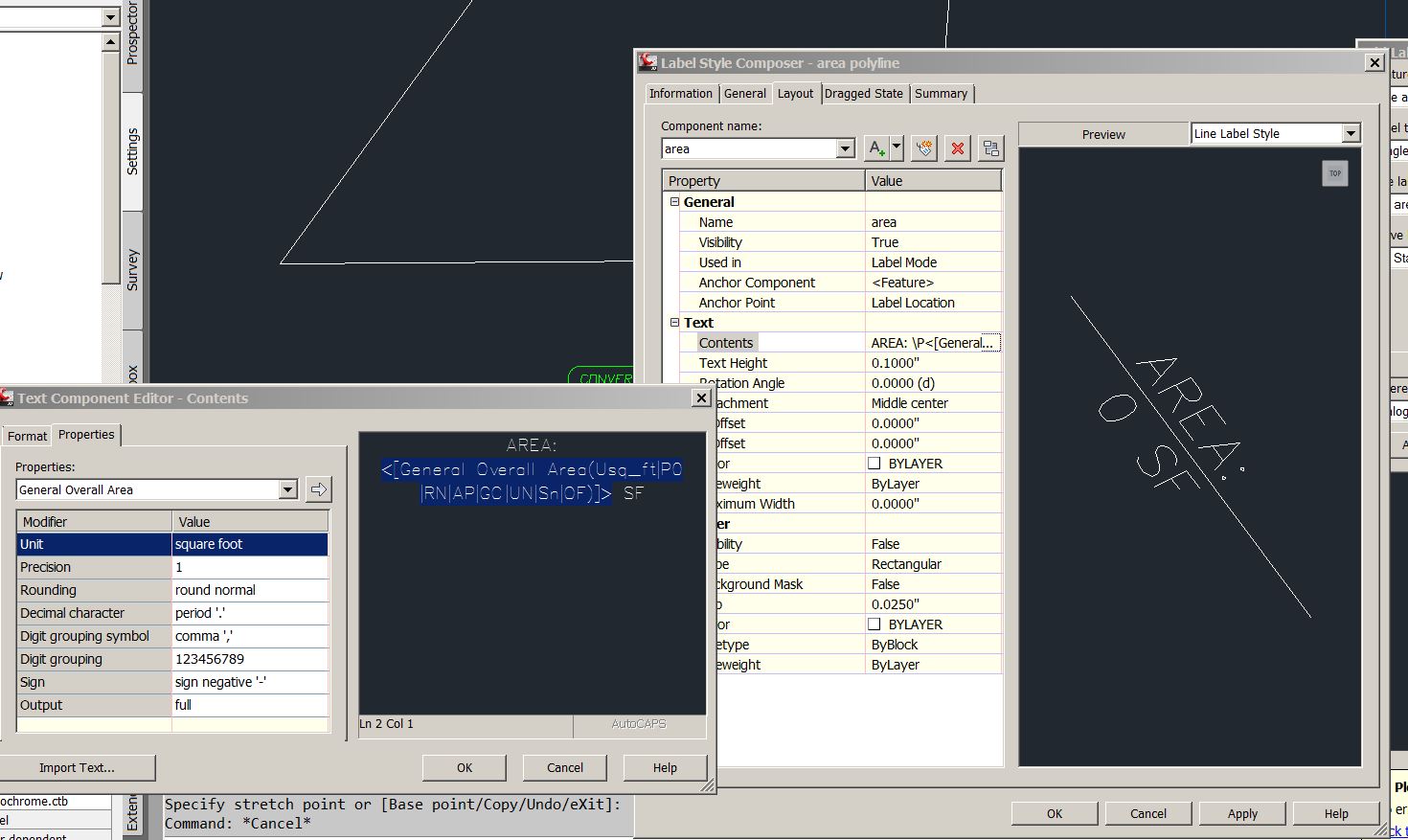Open the Component name dropdown showing area

[x=846, y=148]
